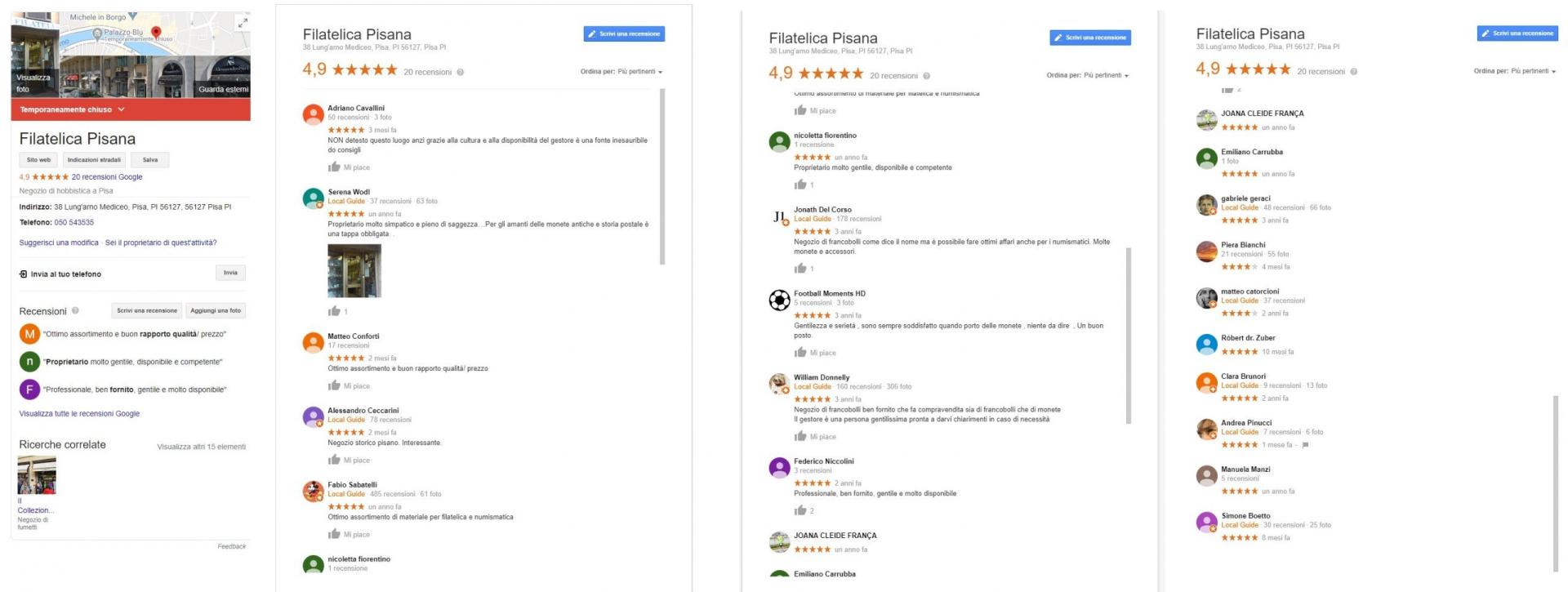Like Adriano Cavallini's review
The image size is (1568, 592).
[334, 167]
